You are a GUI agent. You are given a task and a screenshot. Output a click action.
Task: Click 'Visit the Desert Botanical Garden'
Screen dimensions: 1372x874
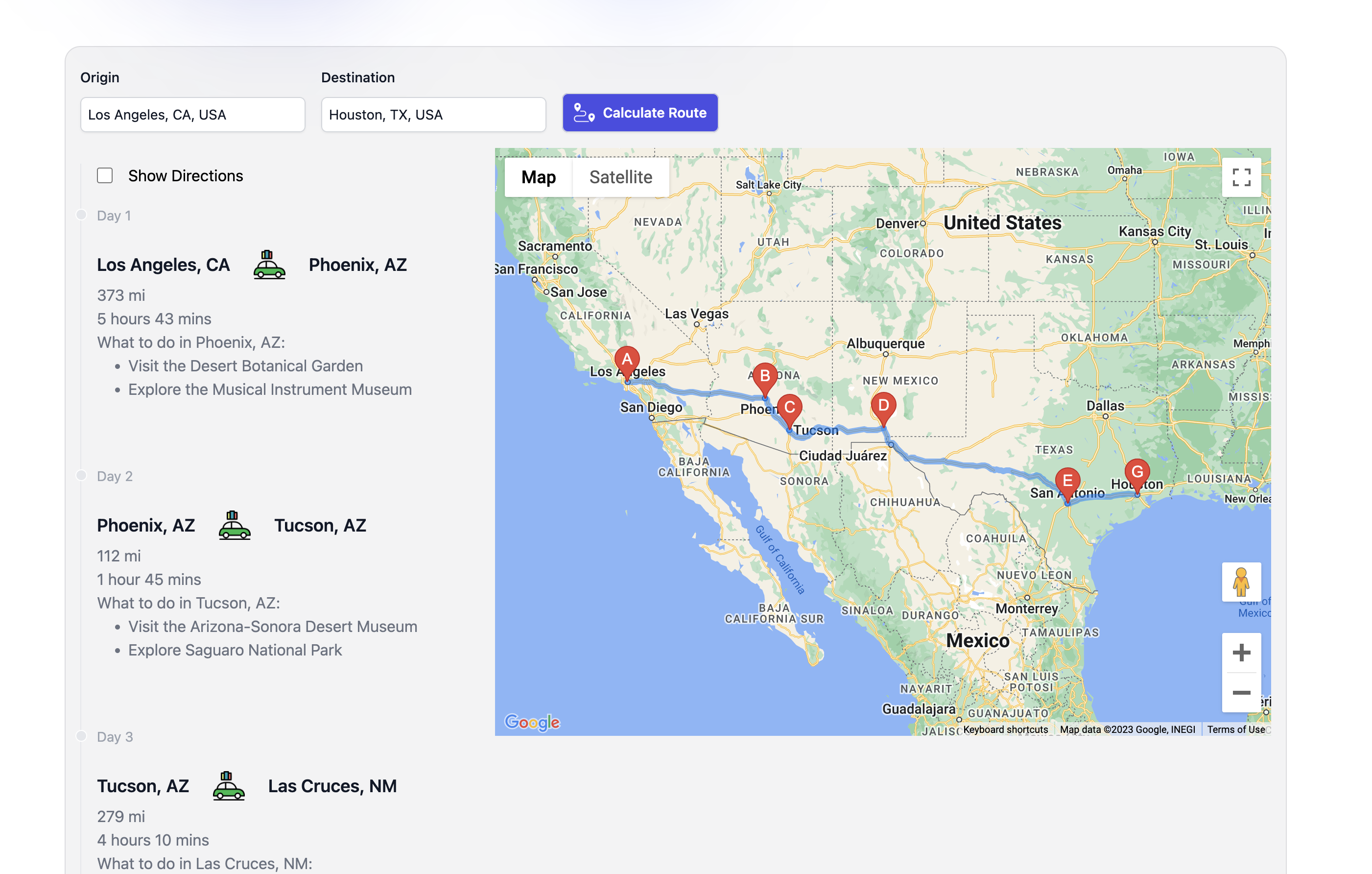[x=246, y=365]
